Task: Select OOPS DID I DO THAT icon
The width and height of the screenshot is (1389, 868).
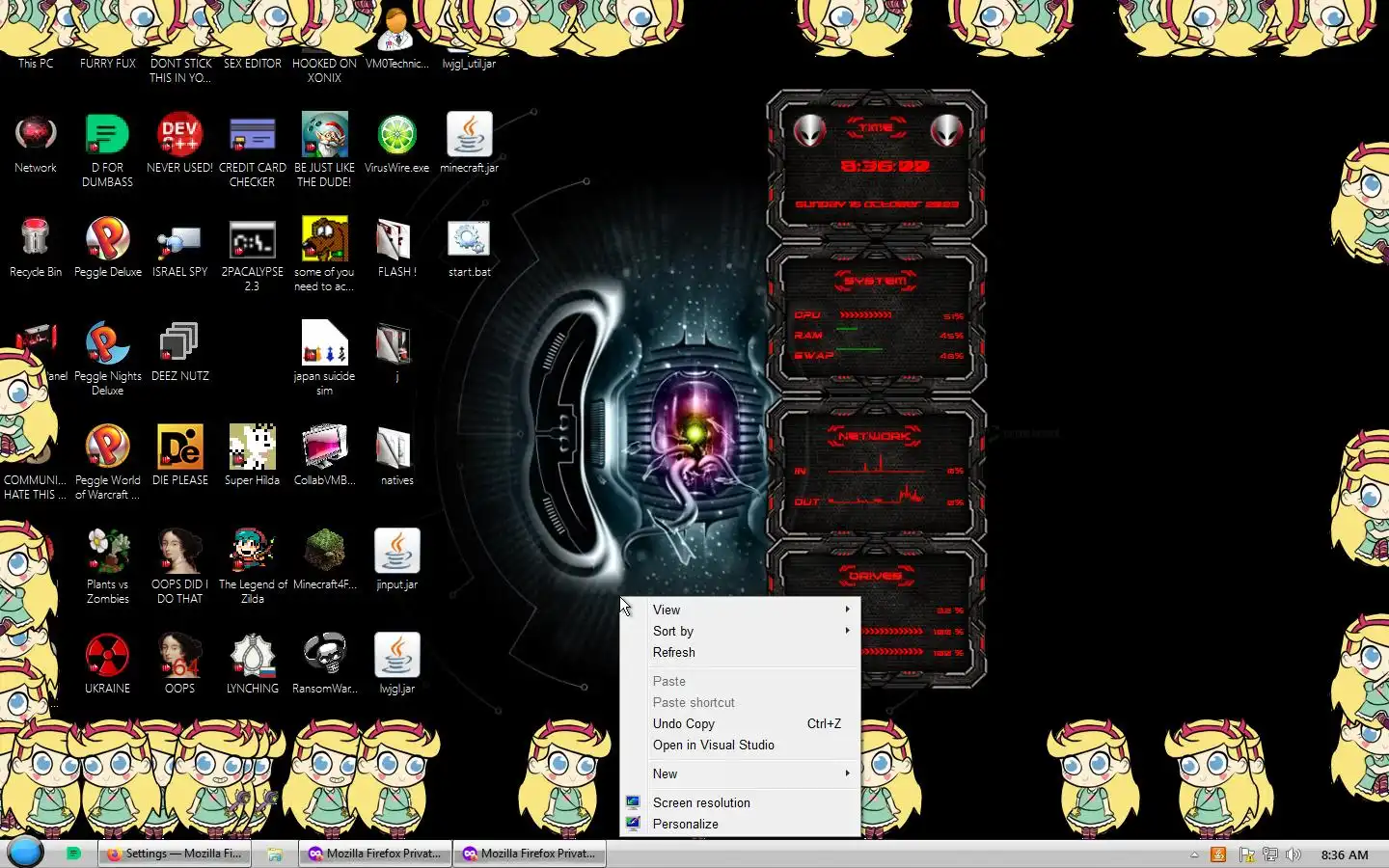Action: (x=179, y=566)
